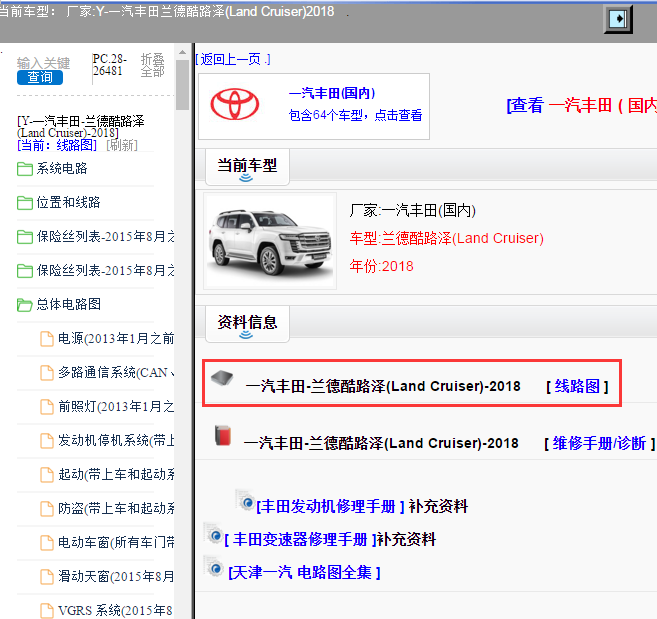The height and width of the screenshot is (619, 657).
Task: Open 天津一汽 电路图全集 link
Action: (x=304, y=572)
